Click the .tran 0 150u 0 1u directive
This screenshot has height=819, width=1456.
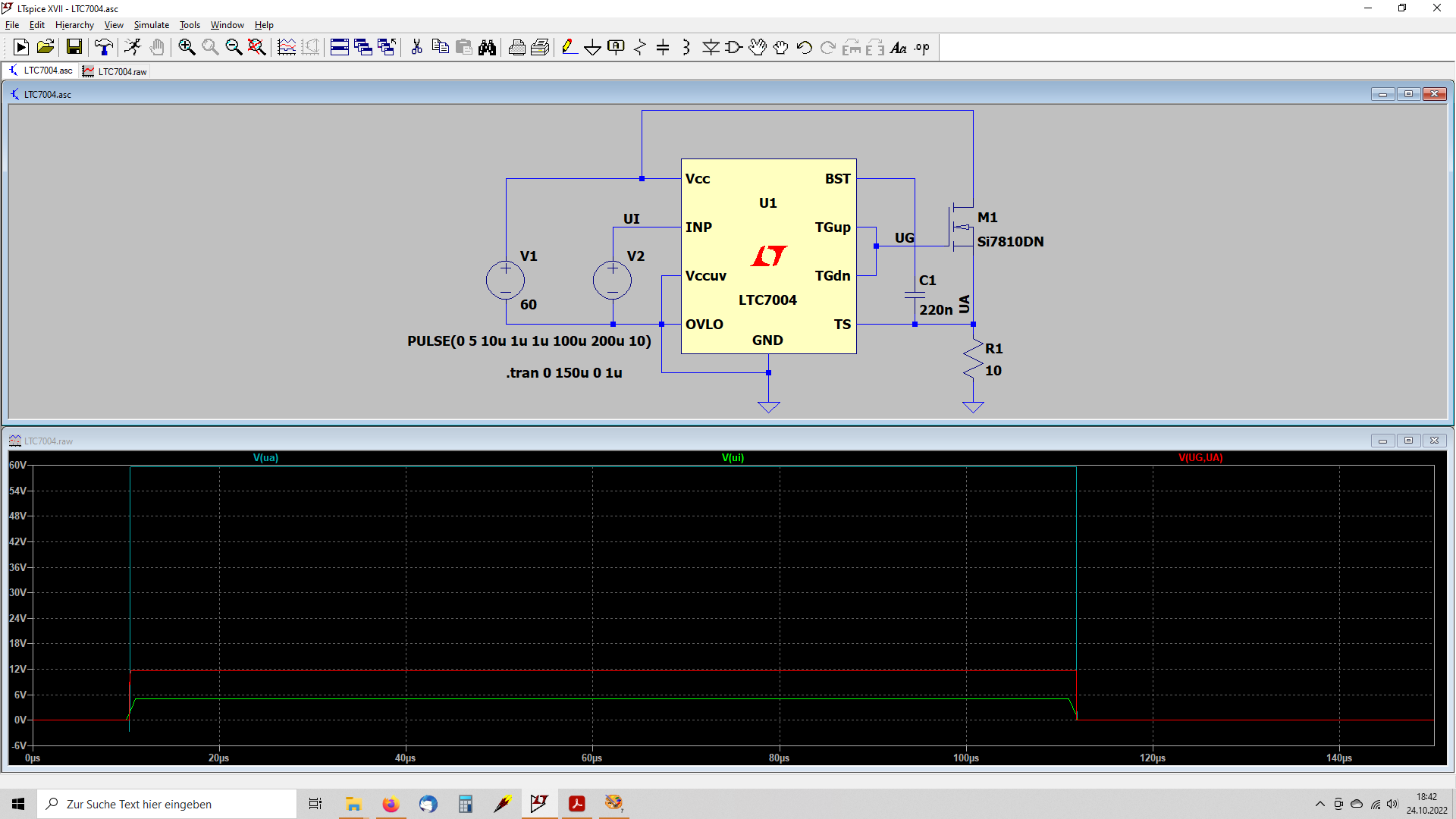pyautogui.click(x=564, y=372)
